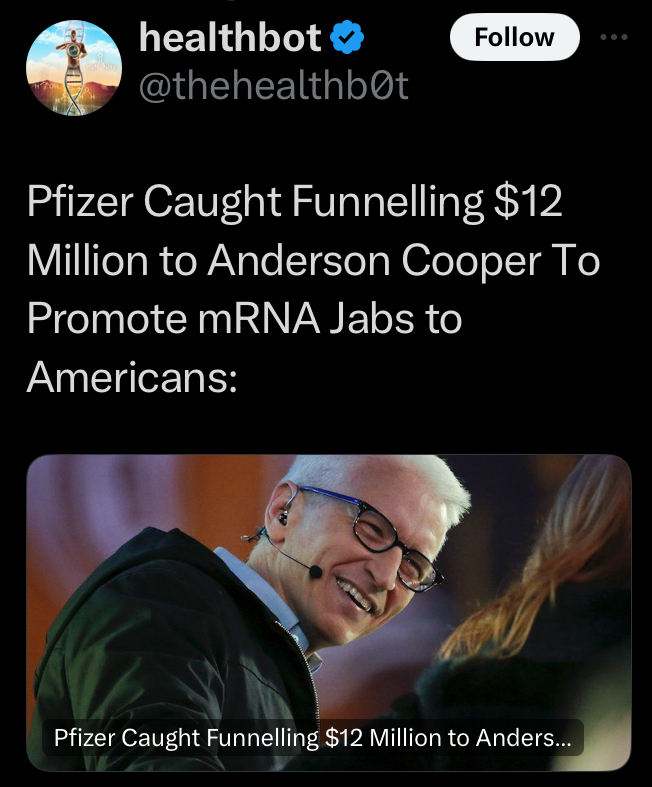This screenshot has height=787, width=652.
Task: Follow the healthbot account
Action: click(514, 37)
